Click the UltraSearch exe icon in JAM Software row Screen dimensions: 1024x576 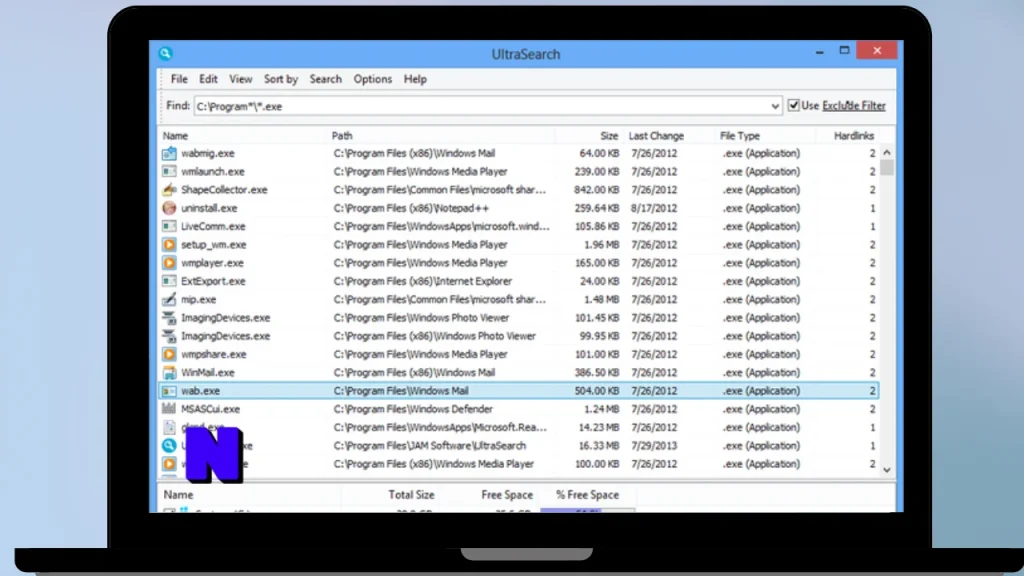point(169,446)
